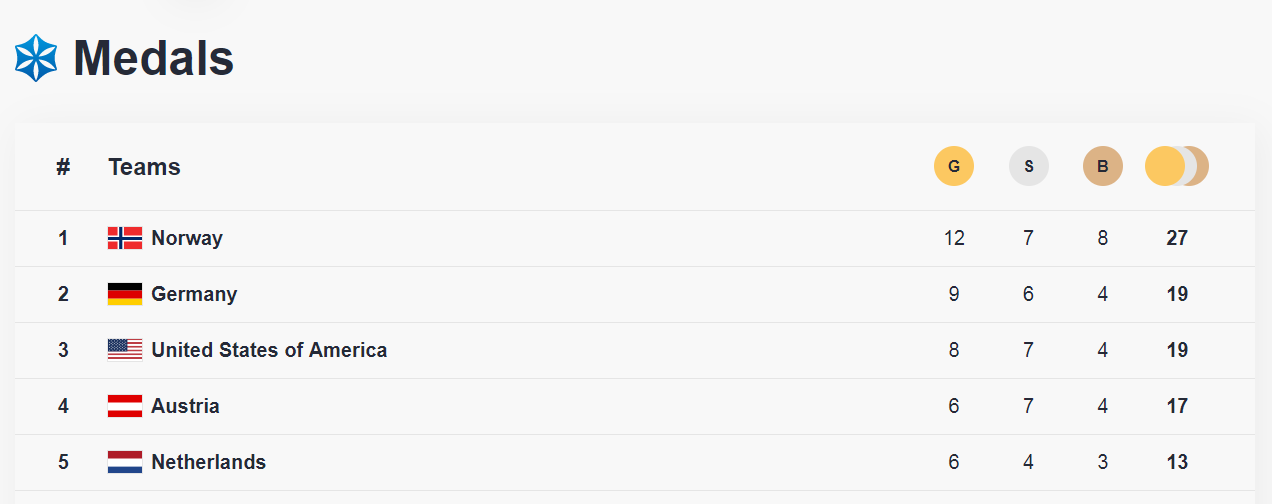Open the Germany team link
The width and height of the screenshot is (1272, 504).
194,294
